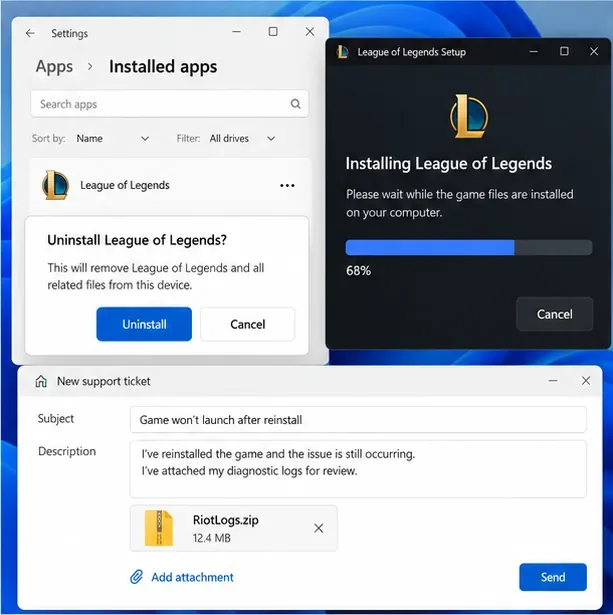The image size is (613, 615).
Task: Cancel the uninstall confirmation dialog
Action: click(x=247, y=324)
